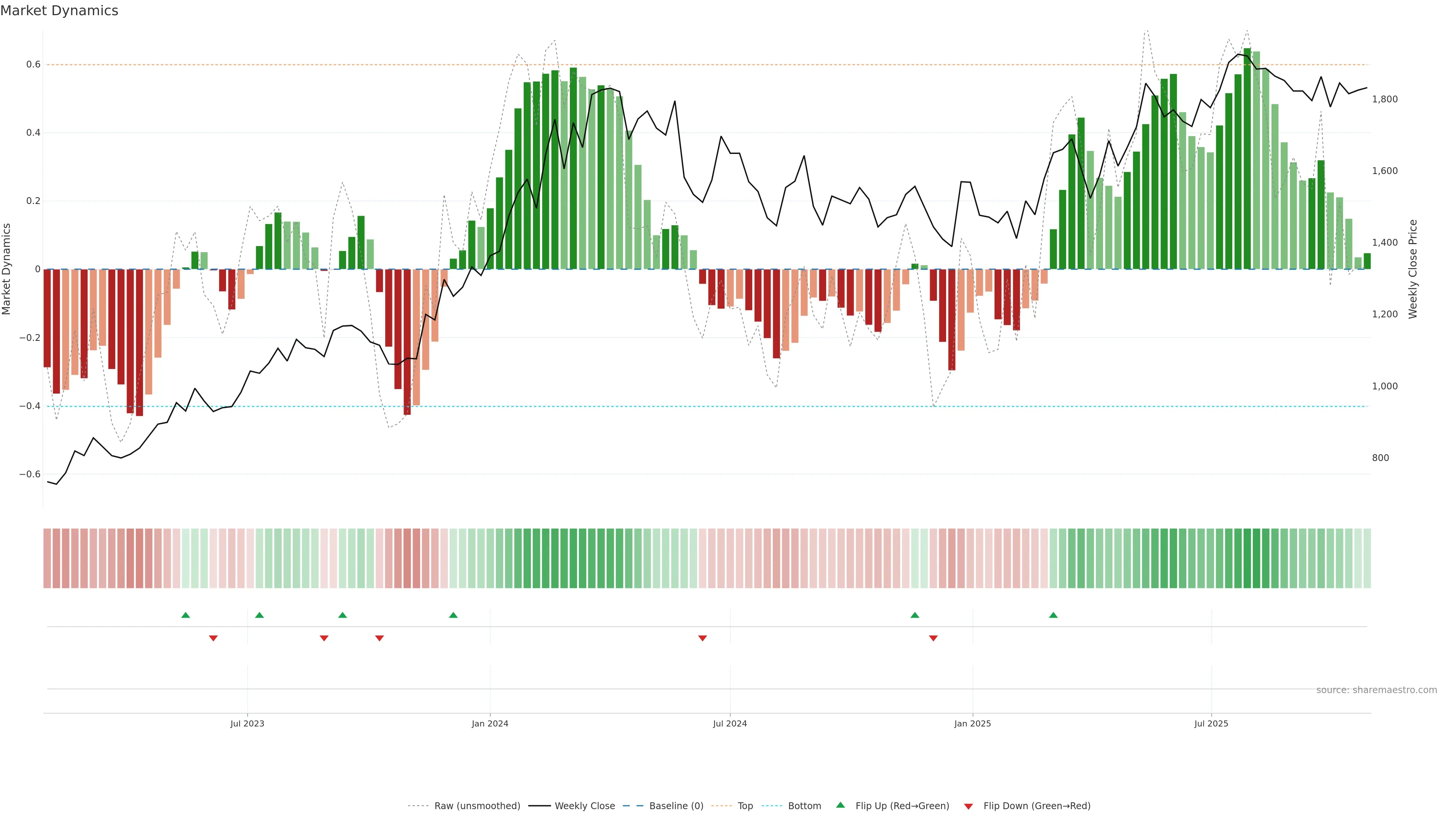Viewport: 1456px width, 819px height.
Task: Click the first green flip-up triangle marker
Action: tap(185, 615)
